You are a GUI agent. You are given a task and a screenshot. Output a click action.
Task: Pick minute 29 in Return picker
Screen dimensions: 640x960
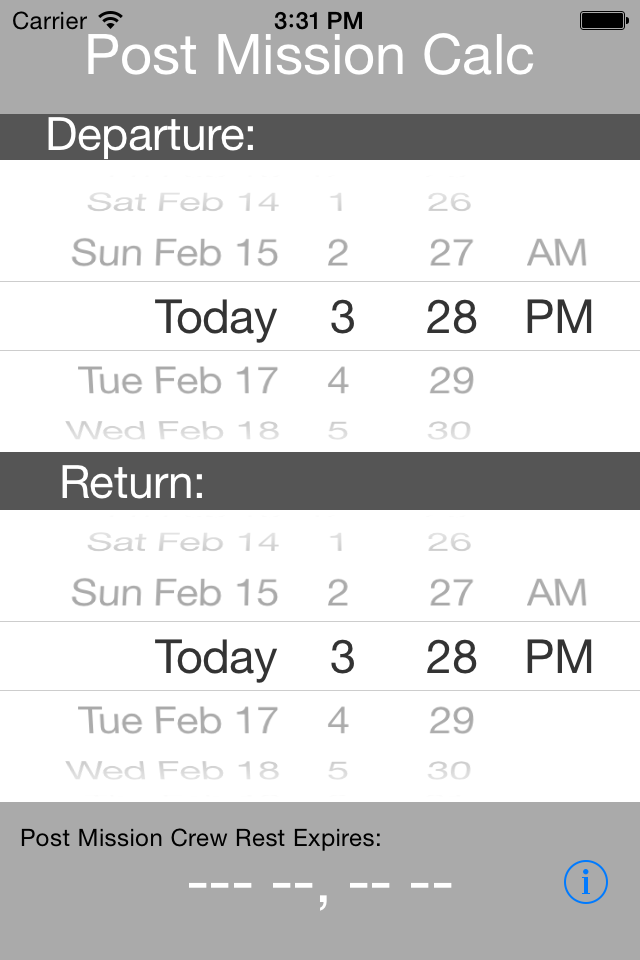tap(451, 721)
